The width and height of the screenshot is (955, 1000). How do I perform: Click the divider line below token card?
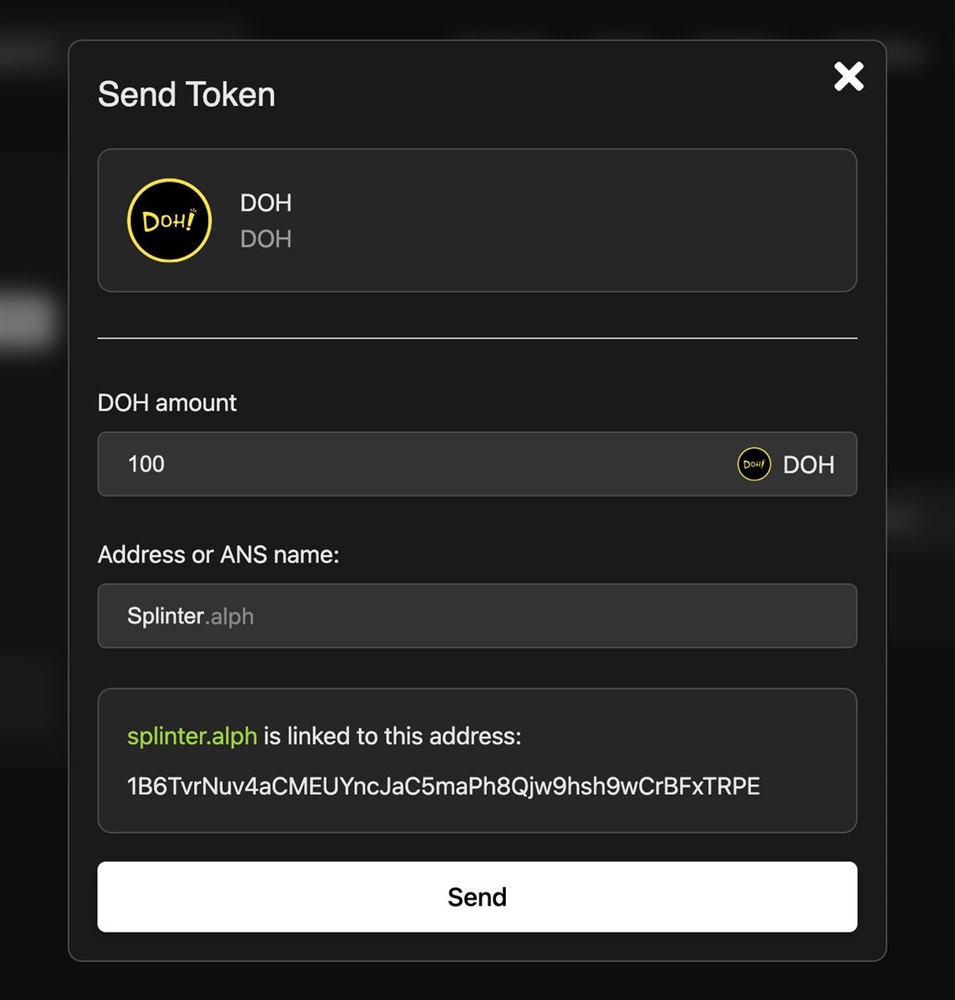pyautogui.click(x=477, y=339)
